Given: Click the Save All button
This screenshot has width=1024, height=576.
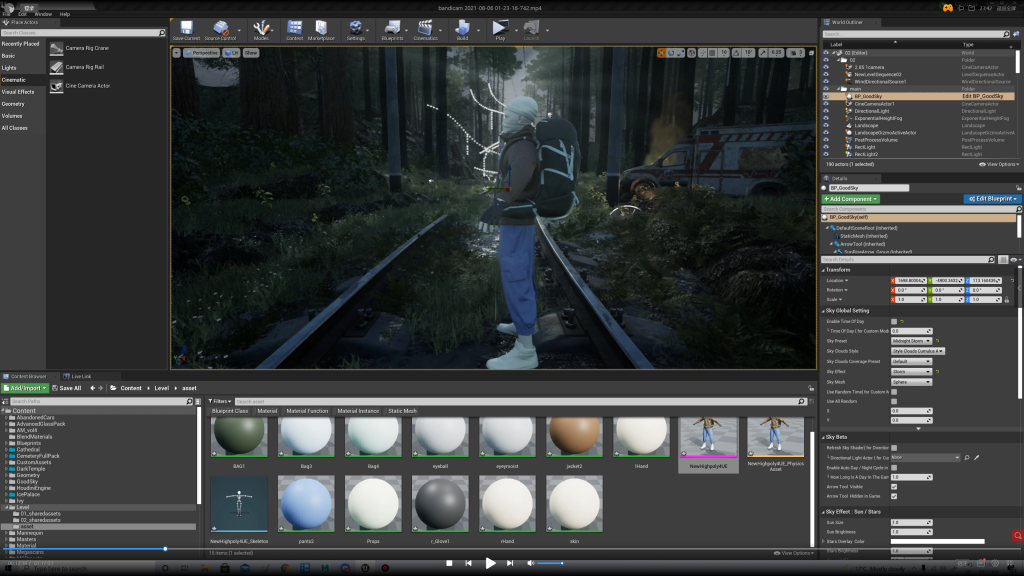Looking at the screenshot, I should coord(67,388).
